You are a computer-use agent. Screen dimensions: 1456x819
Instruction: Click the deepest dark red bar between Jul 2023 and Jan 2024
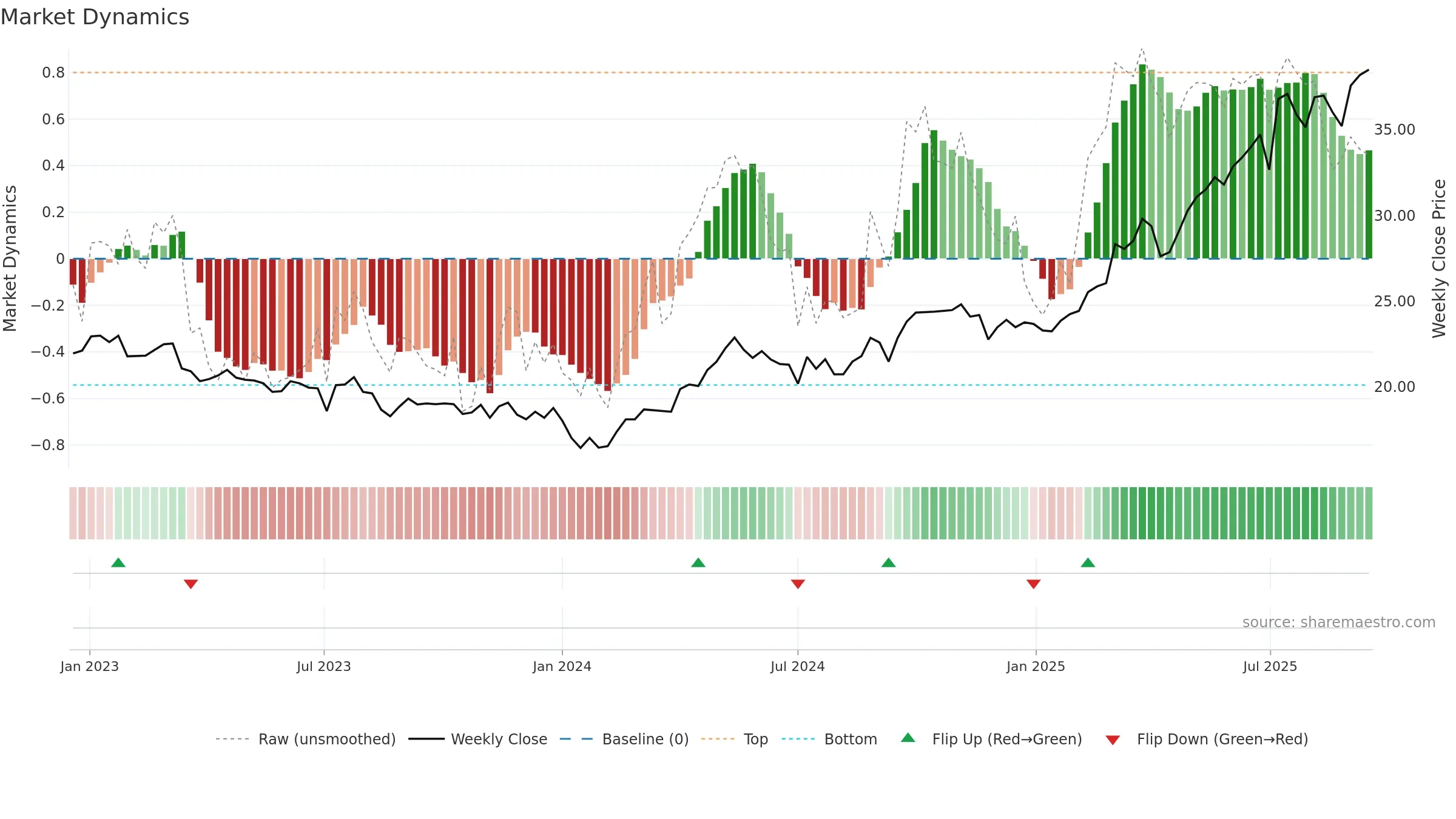tap(490, 326)
